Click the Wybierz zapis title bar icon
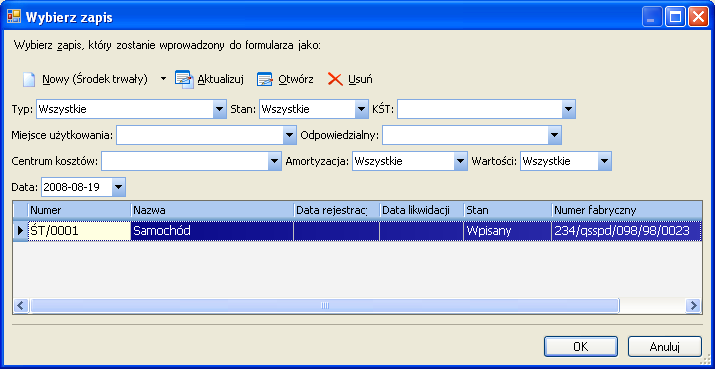The height and width of the screenshot is (369, 715). [x=14, y=17]
